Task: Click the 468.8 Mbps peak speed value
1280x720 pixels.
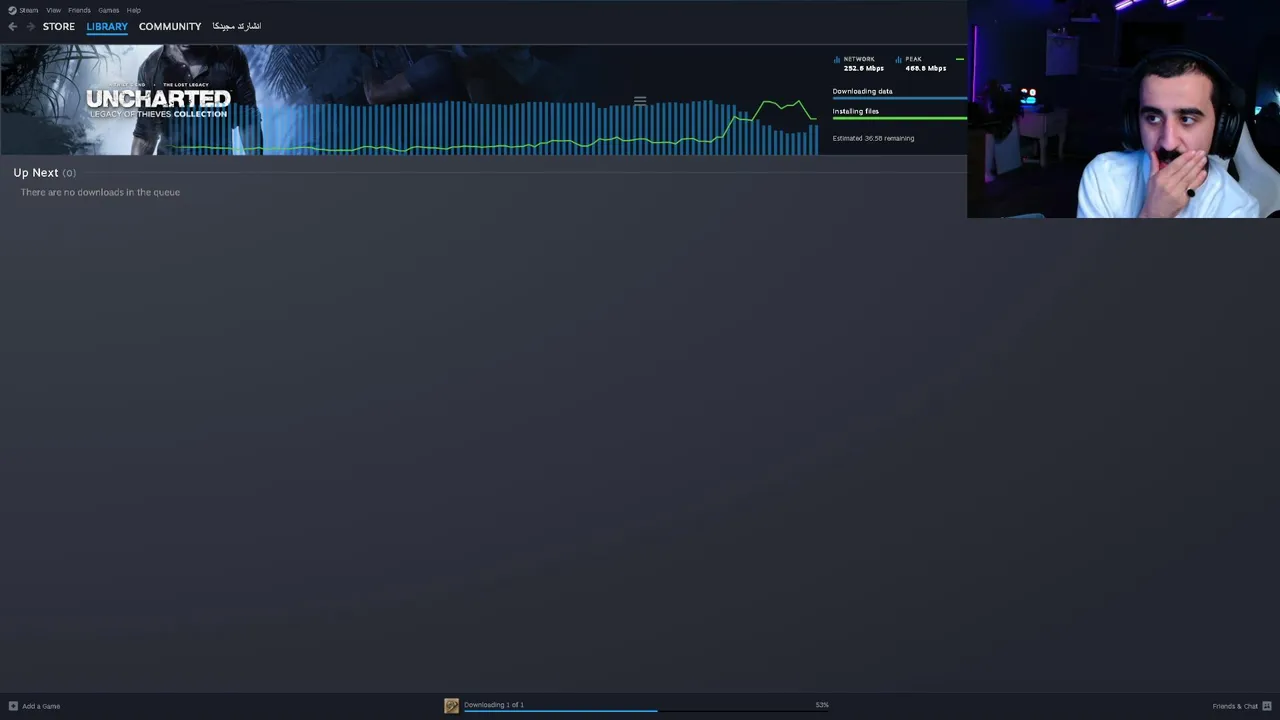Action: click(x=926, y=68)
